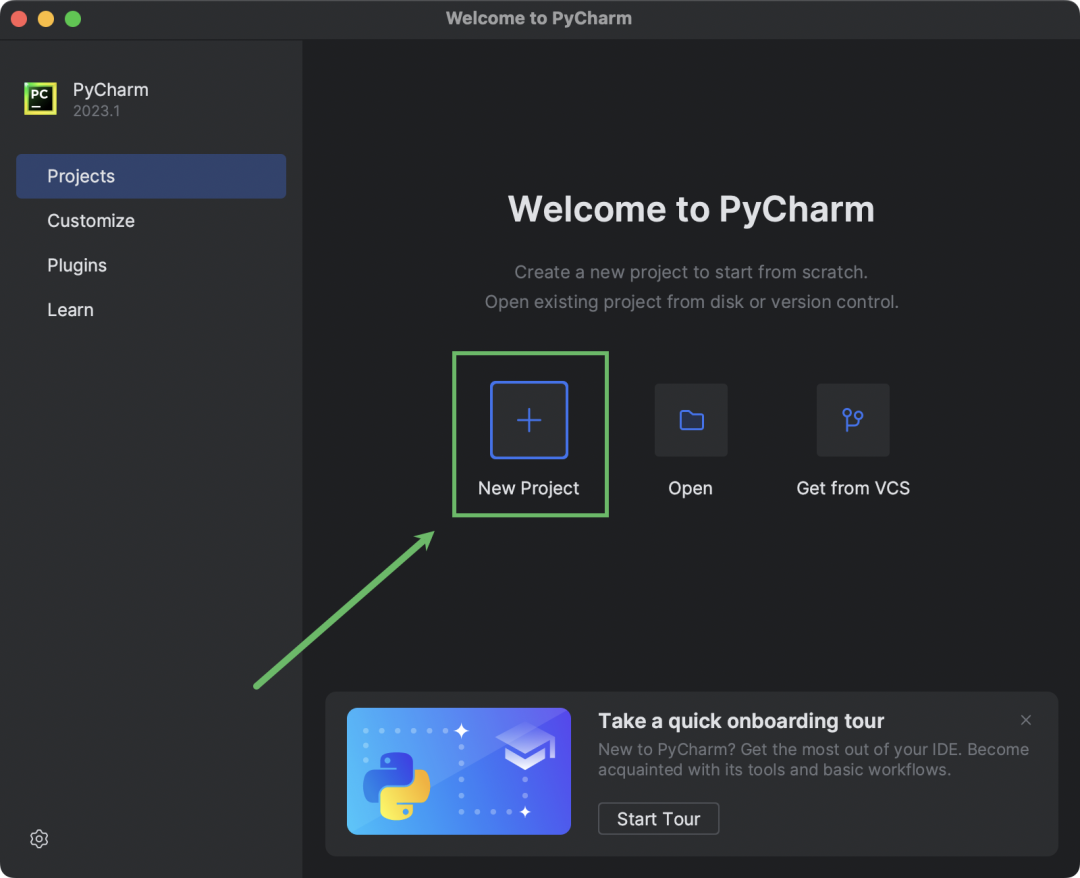This screenshot has width=1080, height=878.
Task: Click the New Project label
Action: 528,488
